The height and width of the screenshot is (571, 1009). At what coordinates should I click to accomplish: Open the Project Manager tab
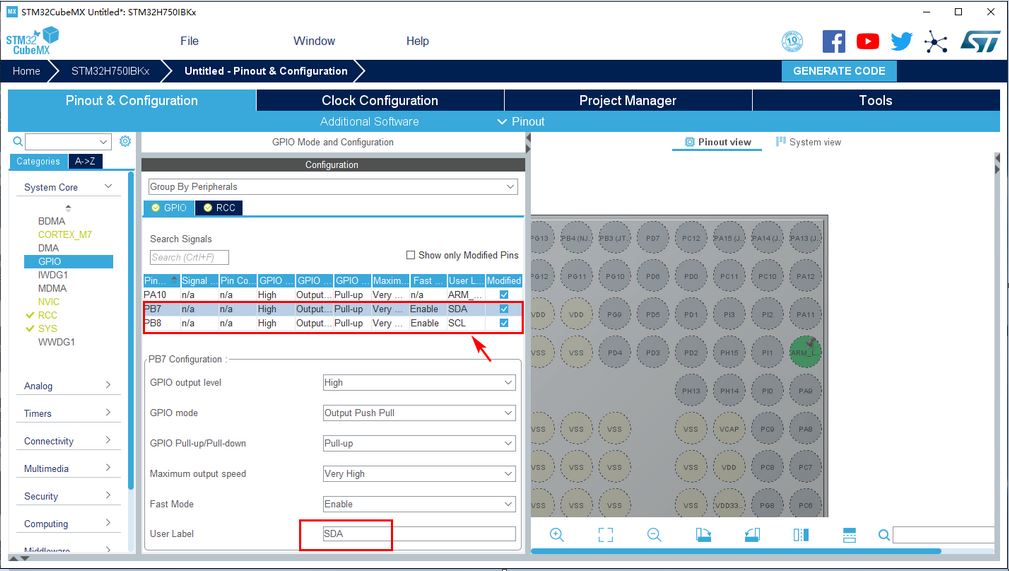click(628, 100)
